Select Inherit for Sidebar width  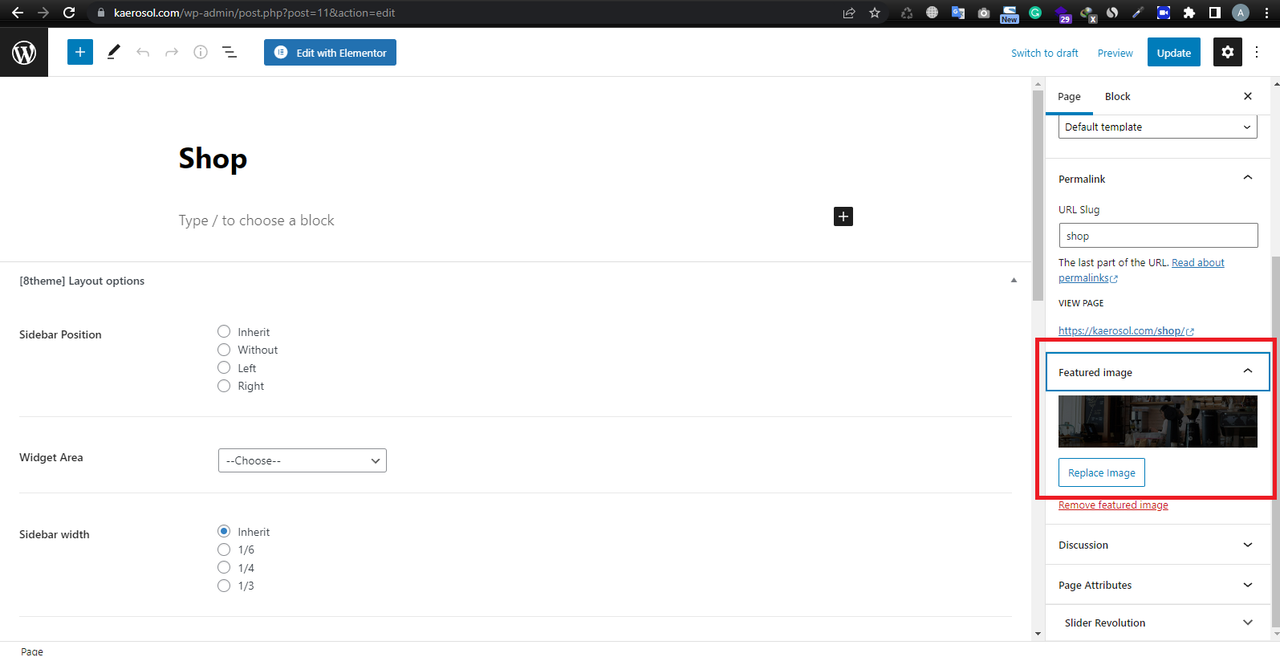pyautogui.click(x=224, y=532)
